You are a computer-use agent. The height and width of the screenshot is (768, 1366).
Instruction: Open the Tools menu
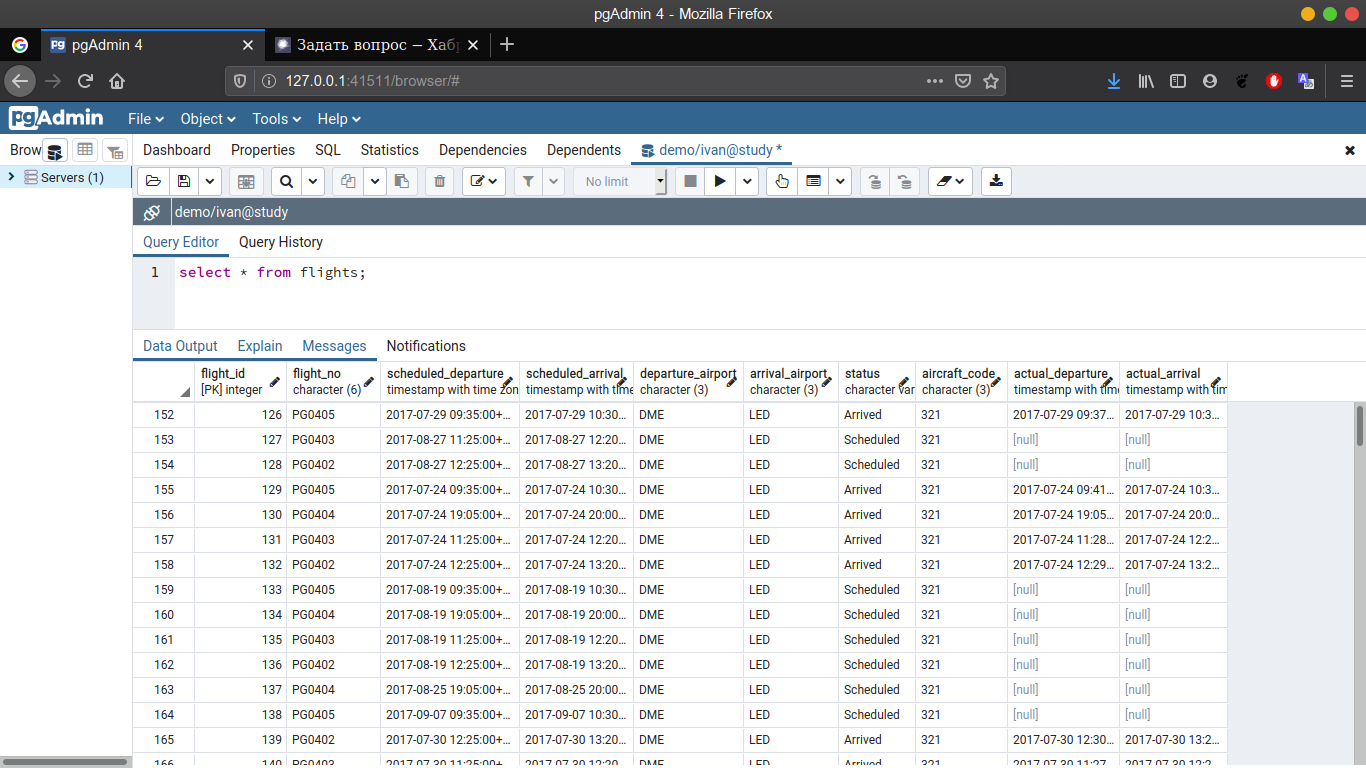pos(277,118)
